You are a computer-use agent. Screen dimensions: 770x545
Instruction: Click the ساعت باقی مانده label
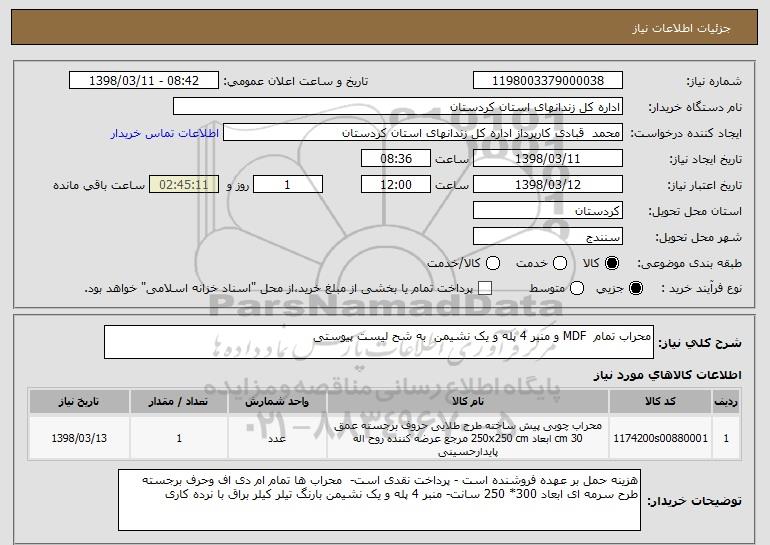point(99,185)
